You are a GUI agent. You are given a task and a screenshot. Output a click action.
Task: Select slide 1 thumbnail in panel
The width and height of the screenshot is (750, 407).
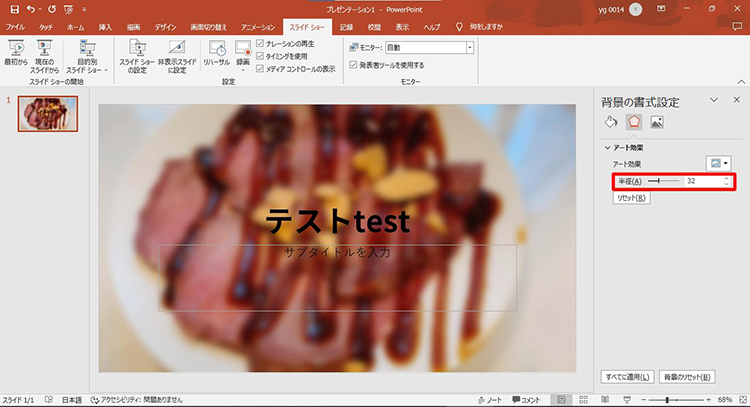click(x=47, y=117)
